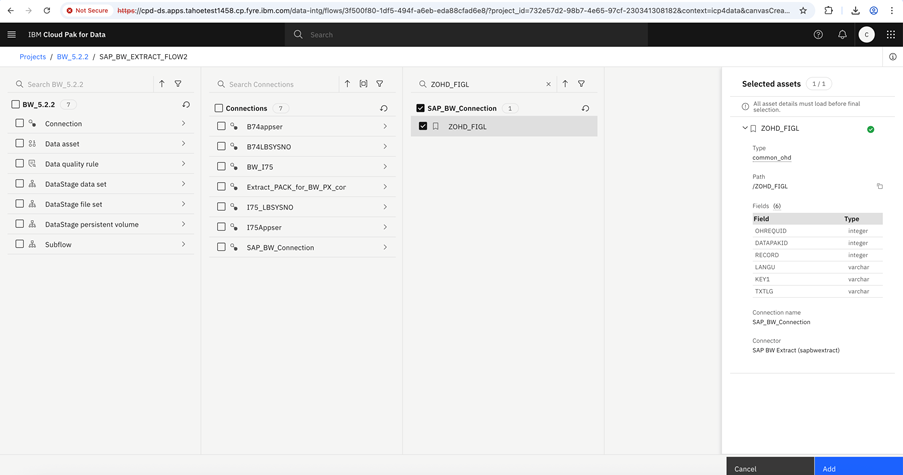Check the Data asset checkbox
Screen dimensions: 903x475
click(x=20, y=143)
